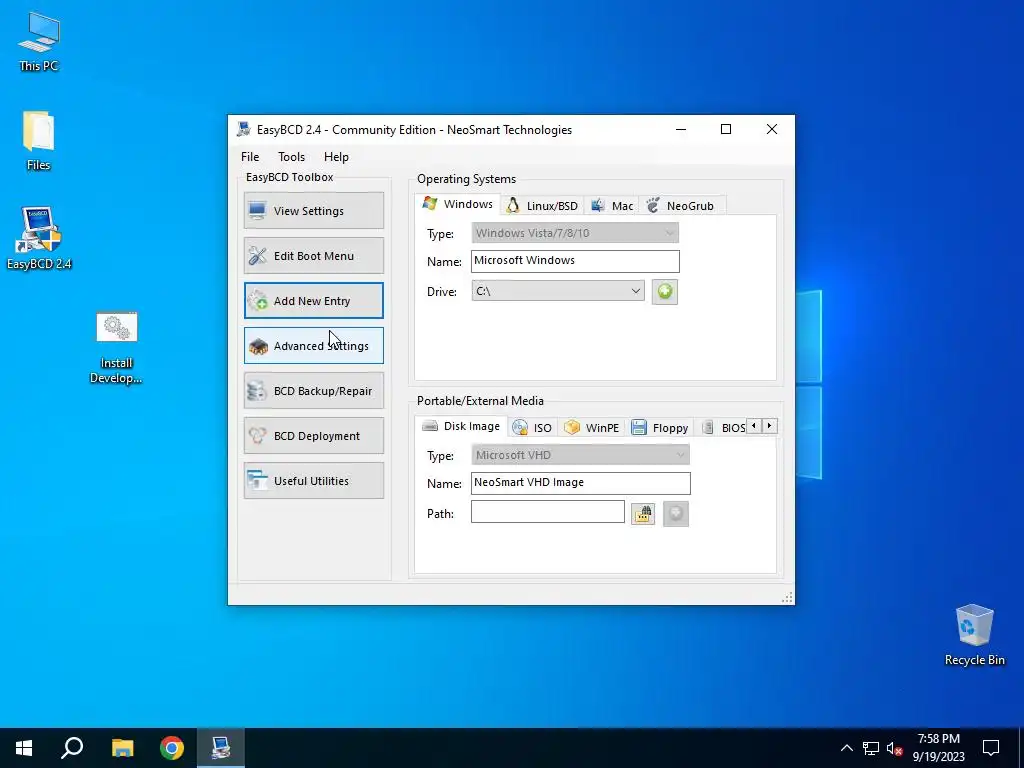The width and height of the screenshot is (1024, 768).
Task: Go to BCD Backup/Repair
Action: (313, 391)
